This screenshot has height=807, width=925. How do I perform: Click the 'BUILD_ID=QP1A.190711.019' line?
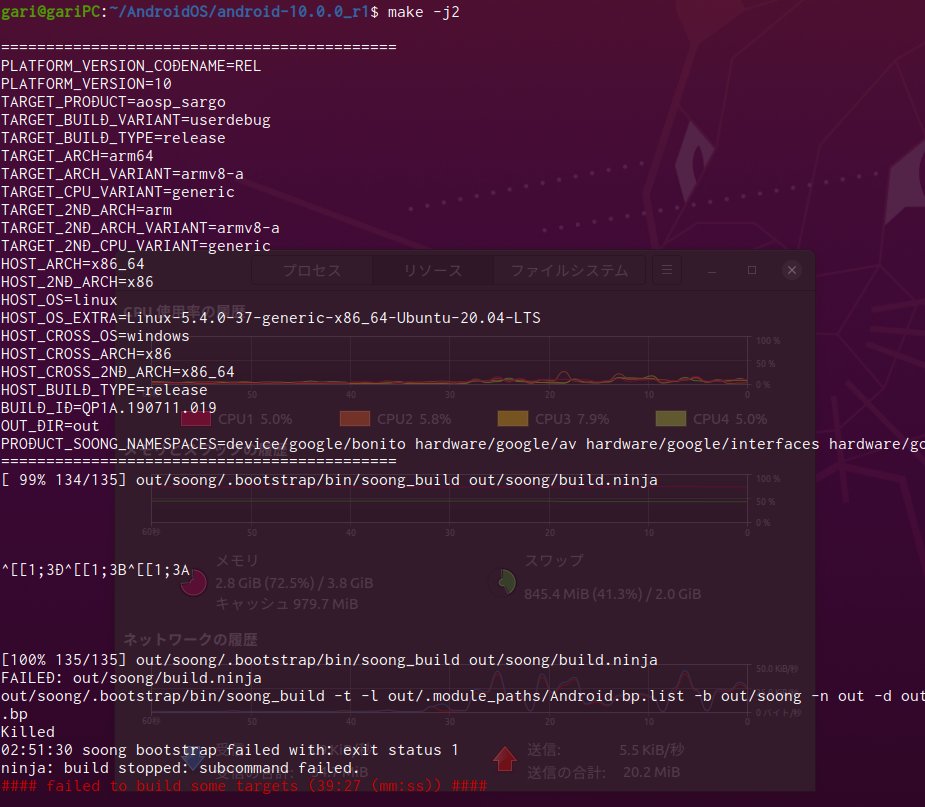[x=109, y=408]
